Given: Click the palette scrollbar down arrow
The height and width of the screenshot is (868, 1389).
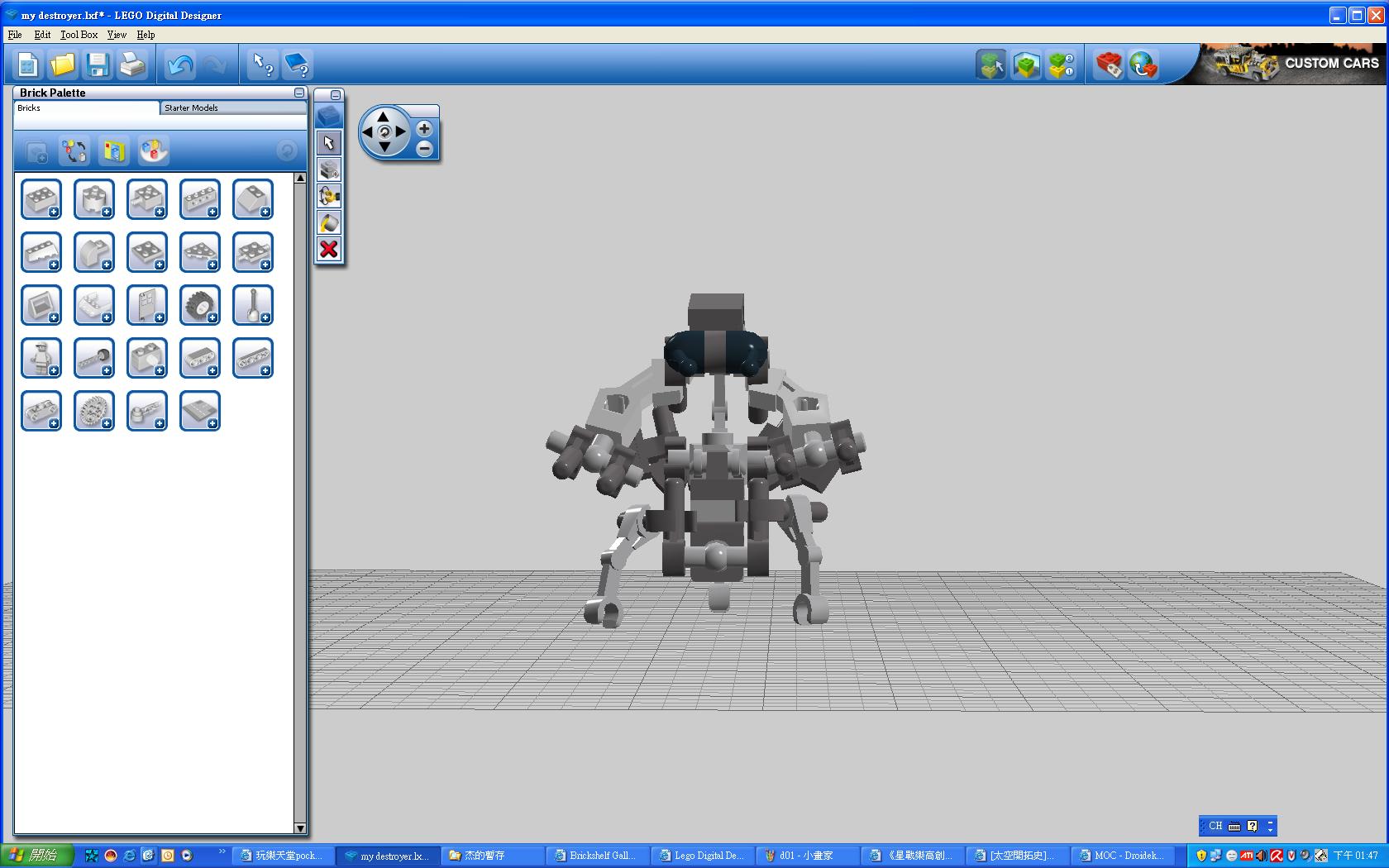Looking at the screenshot, I should click(300, 827).
